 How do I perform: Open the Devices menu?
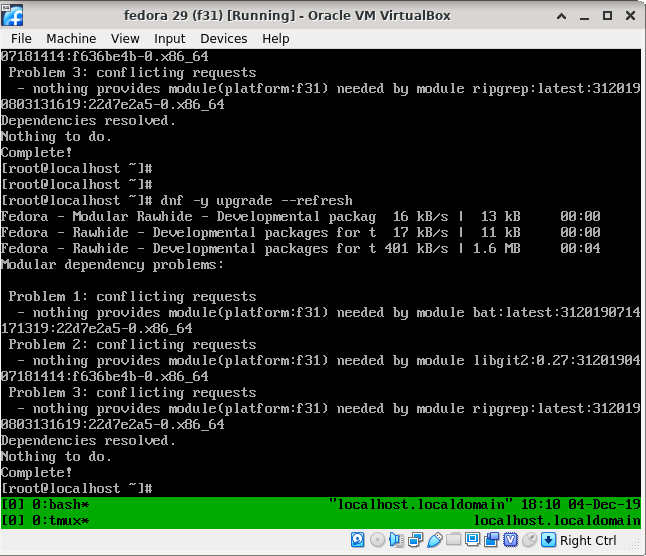point(224,39)
